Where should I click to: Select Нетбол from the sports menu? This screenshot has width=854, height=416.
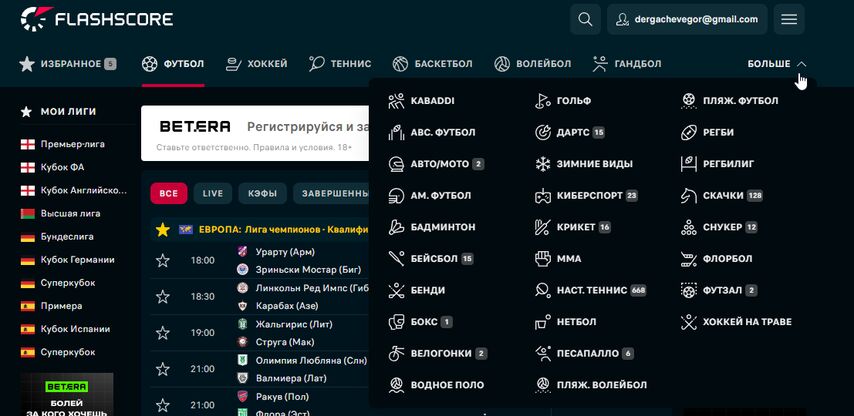click(576, 322)
